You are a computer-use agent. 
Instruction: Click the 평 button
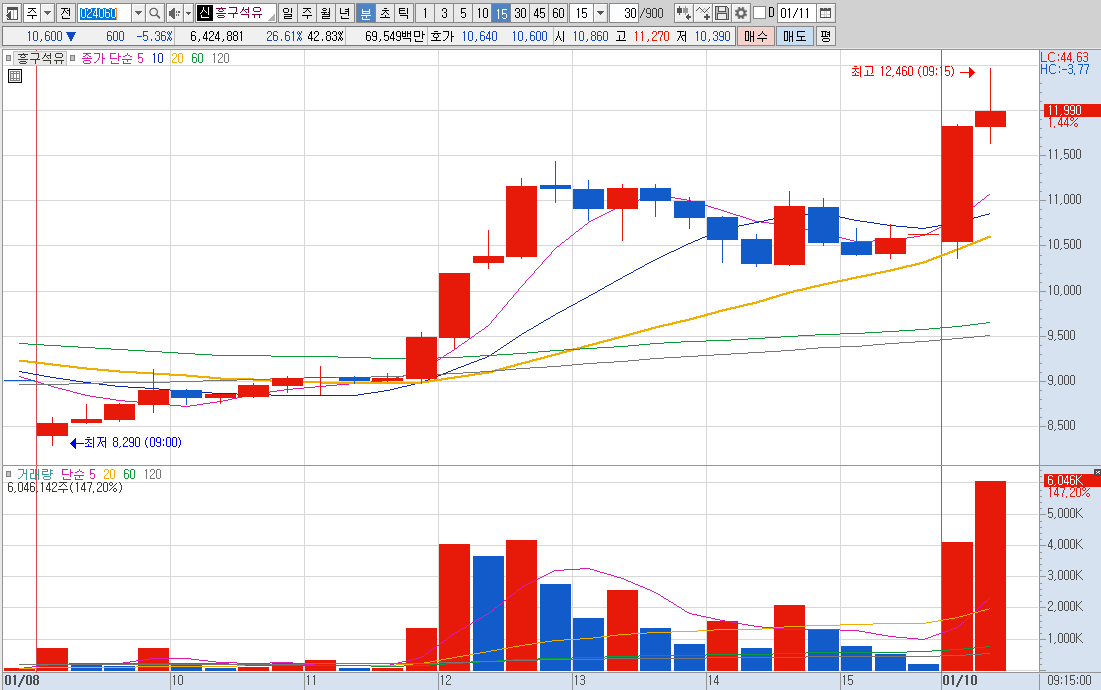click(825, 36)
